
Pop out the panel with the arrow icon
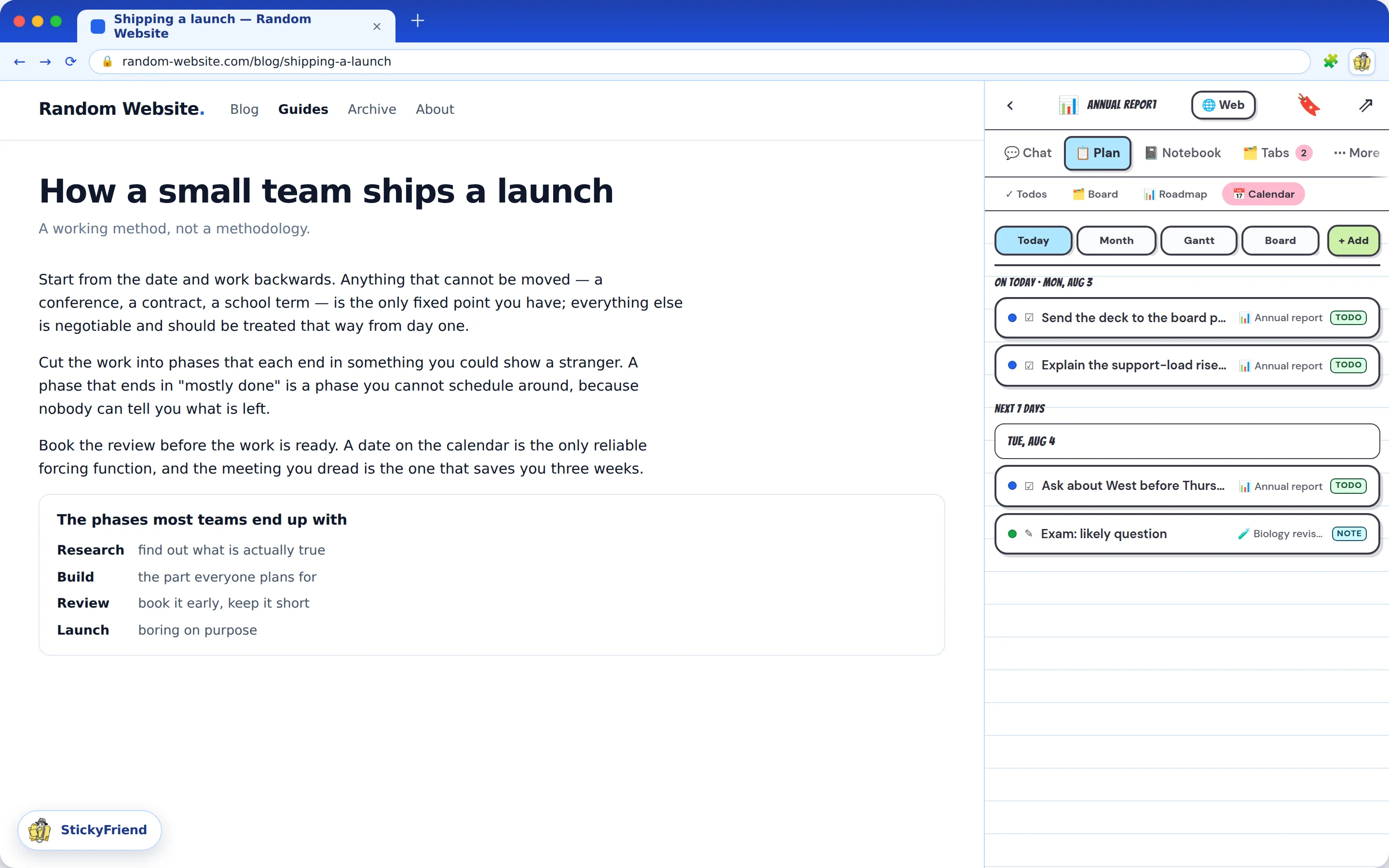[x=1365, y=105]
